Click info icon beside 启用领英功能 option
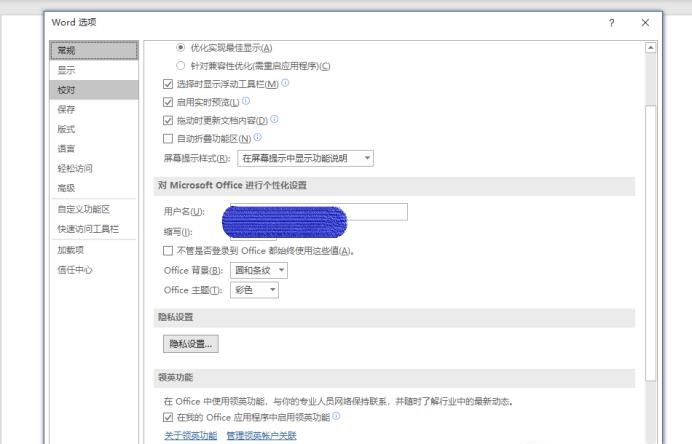Image resolution: width=692 pixels, height=444 pixels. (x=336, y=416)
